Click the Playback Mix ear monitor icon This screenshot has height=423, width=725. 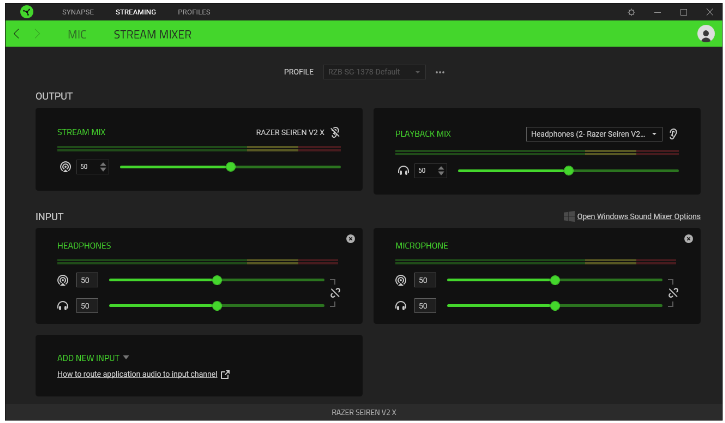point(674,134)
